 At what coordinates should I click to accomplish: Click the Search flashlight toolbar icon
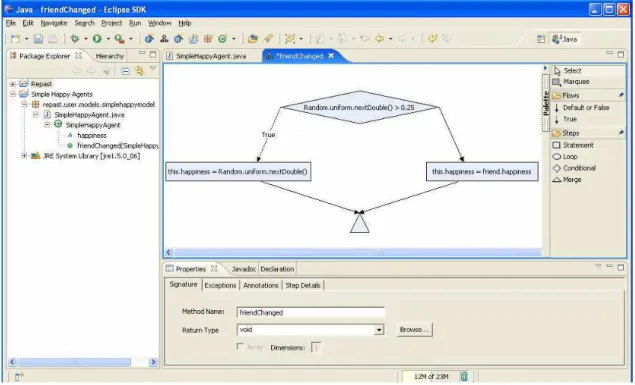[x=268, y=39]
